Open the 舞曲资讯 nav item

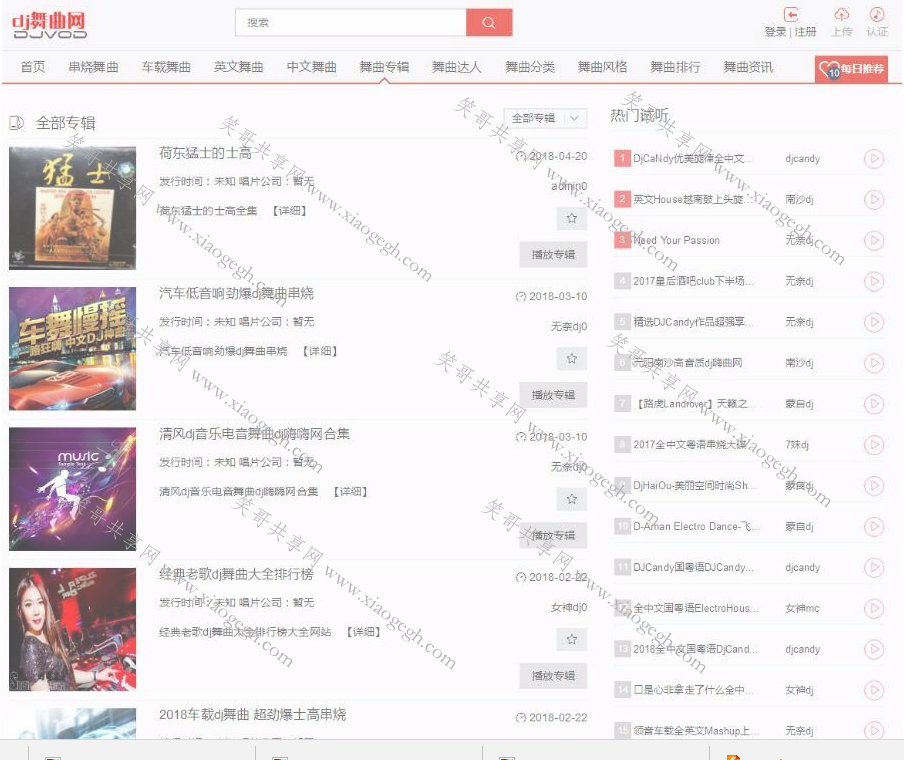pyautogui.click(x=748, y=67)
